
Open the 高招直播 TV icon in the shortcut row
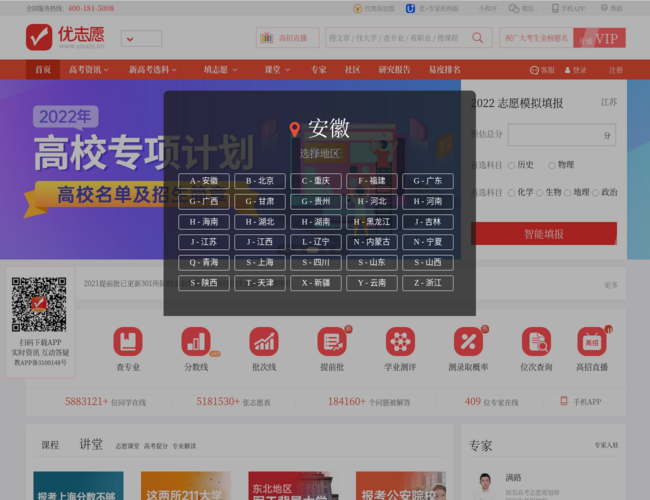(592, 341)
